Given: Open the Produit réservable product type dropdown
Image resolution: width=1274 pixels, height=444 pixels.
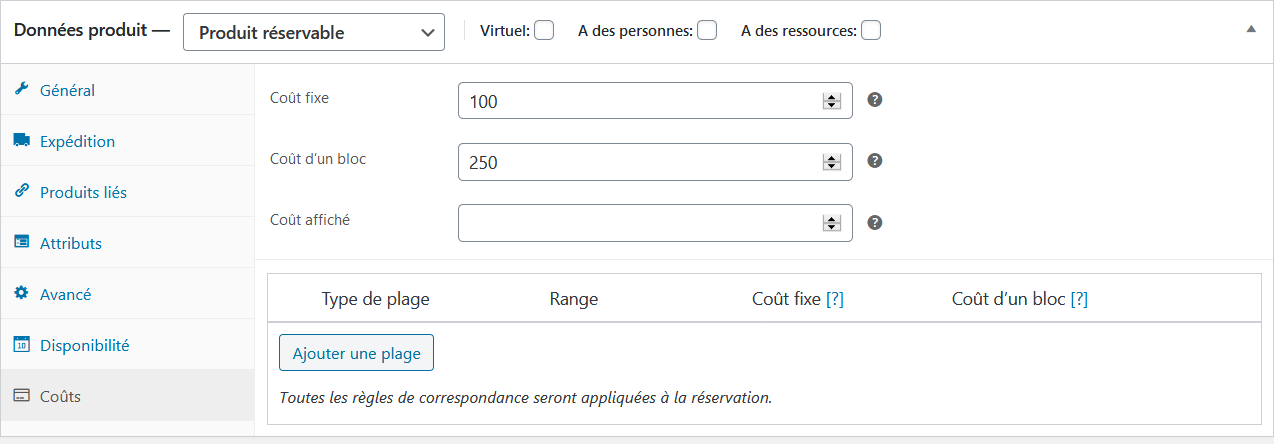Looking at the screenshot, I should [x=314, y=32].
